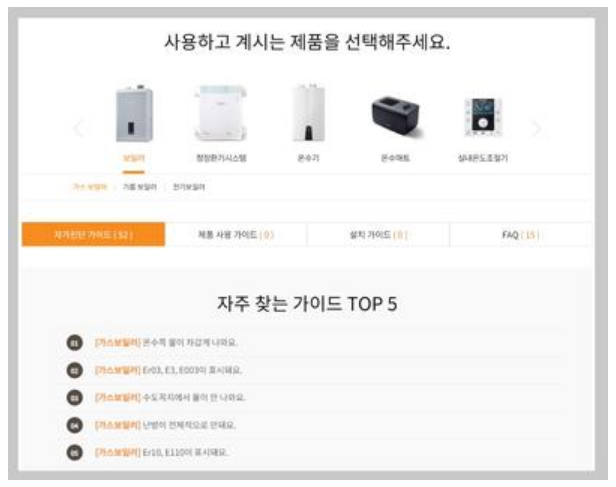The width and height of the screenshot is (616, 487).
Task: Open the 제품 사용 가이드 tab
Action: pos(236,234)
